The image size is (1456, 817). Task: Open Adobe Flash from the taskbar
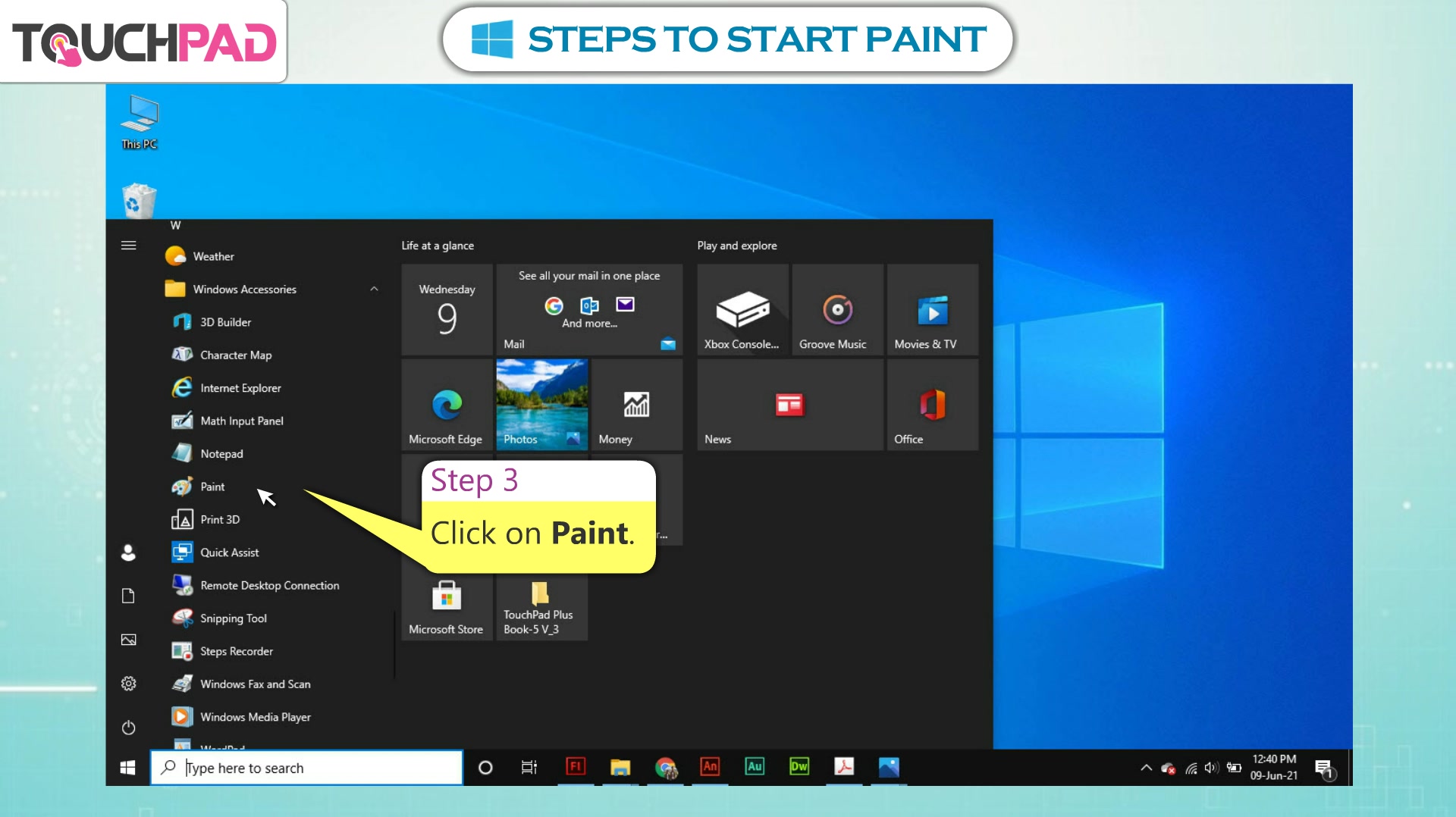(576, 767)
